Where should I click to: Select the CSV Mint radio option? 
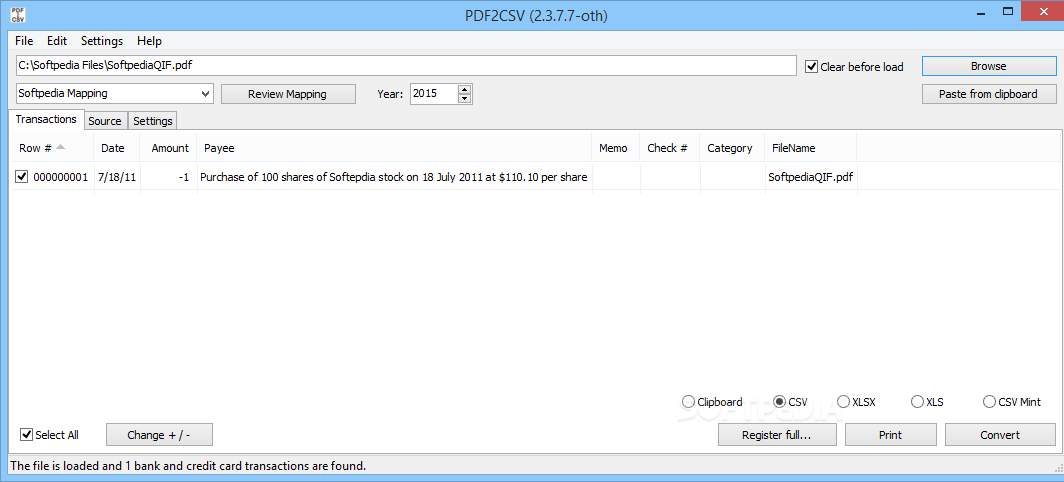click(x=989, y=402)
